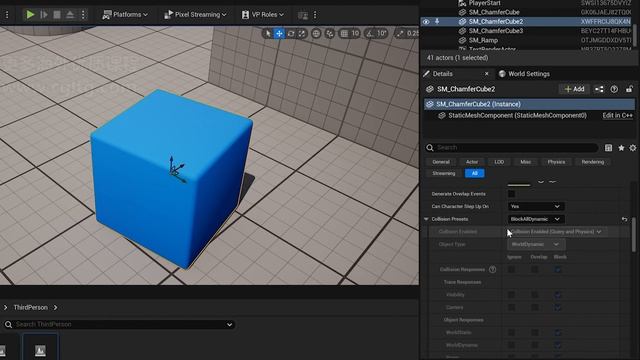Filter Details by Actor category
The width and height of the screenshot is (640, 360).
472,162
